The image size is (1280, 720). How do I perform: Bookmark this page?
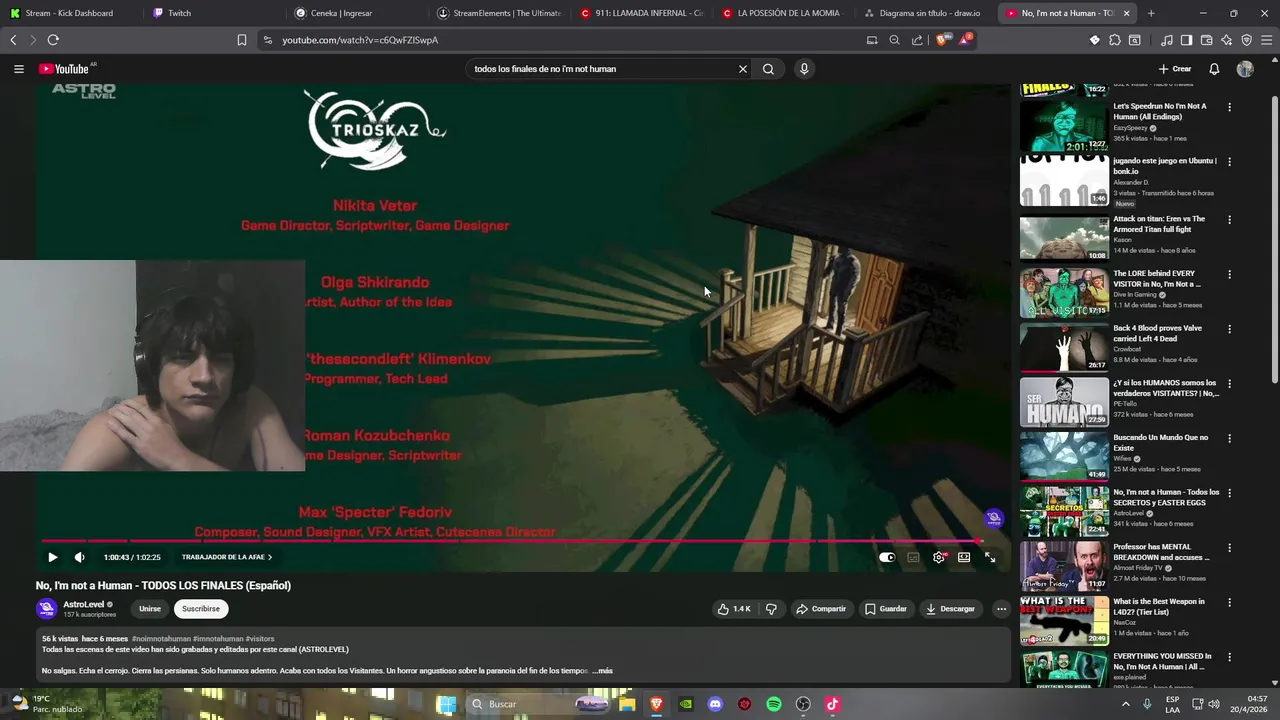coord(242,40)
